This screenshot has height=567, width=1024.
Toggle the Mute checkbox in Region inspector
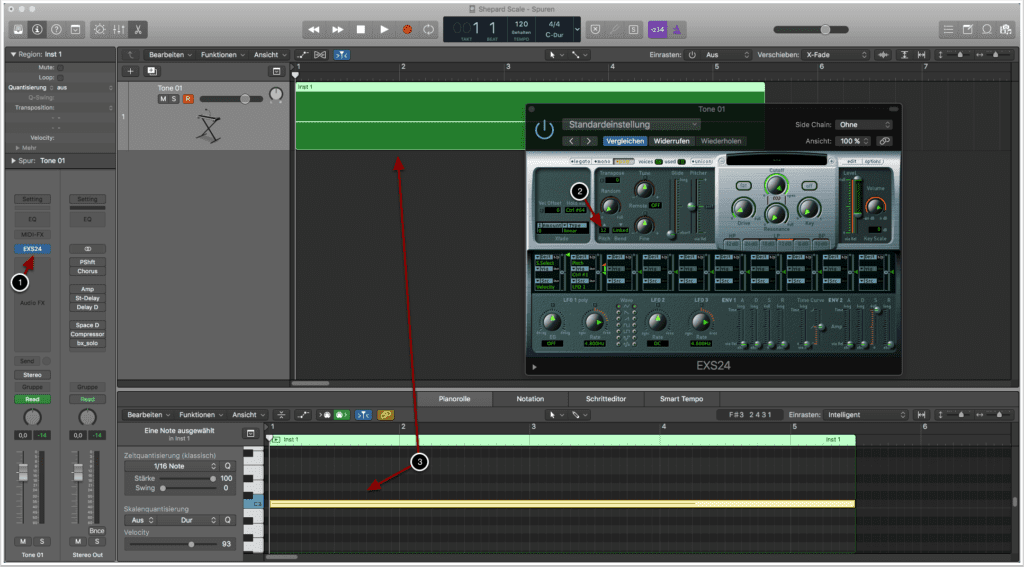click(60, 67)
